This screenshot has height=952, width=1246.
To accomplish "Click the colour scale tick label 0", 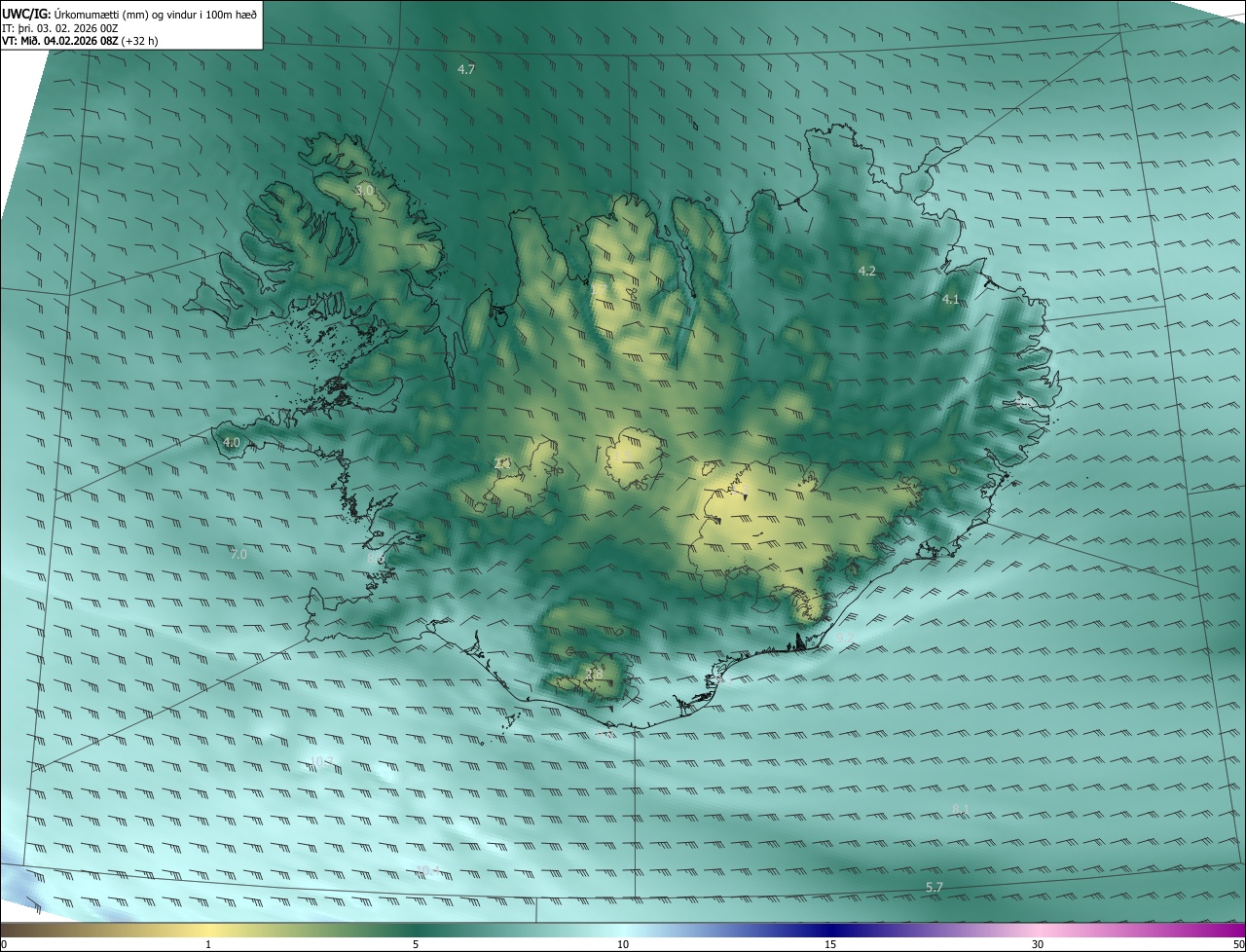I will click(4, 944).
